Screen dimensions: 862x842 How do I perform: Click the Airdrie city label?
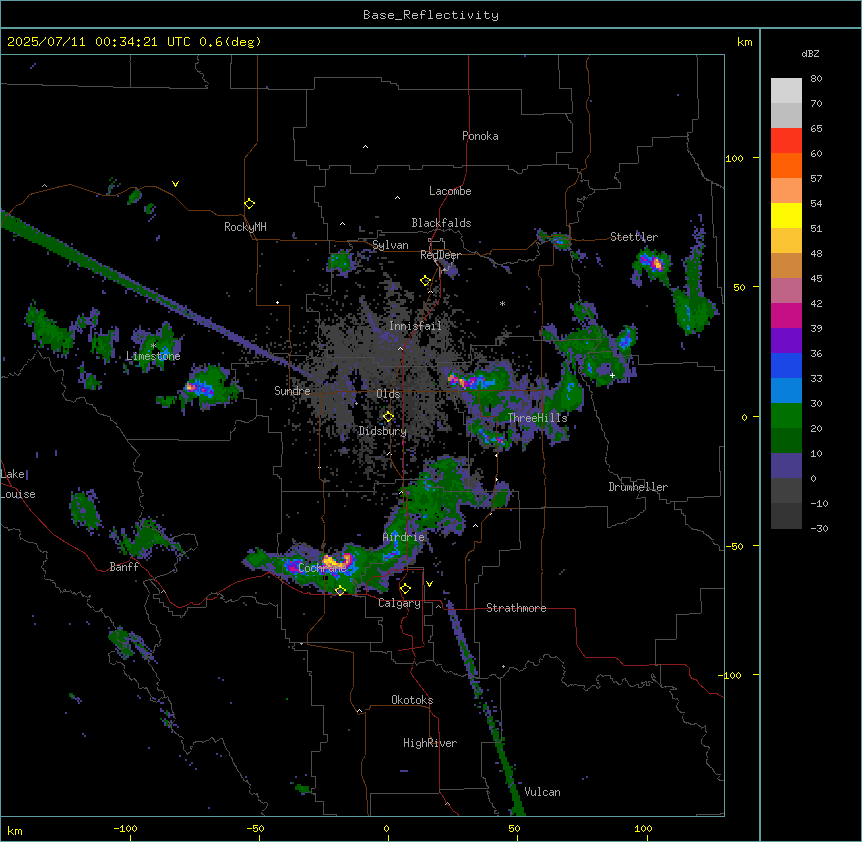pyautogui.click(x=404, y=537)
